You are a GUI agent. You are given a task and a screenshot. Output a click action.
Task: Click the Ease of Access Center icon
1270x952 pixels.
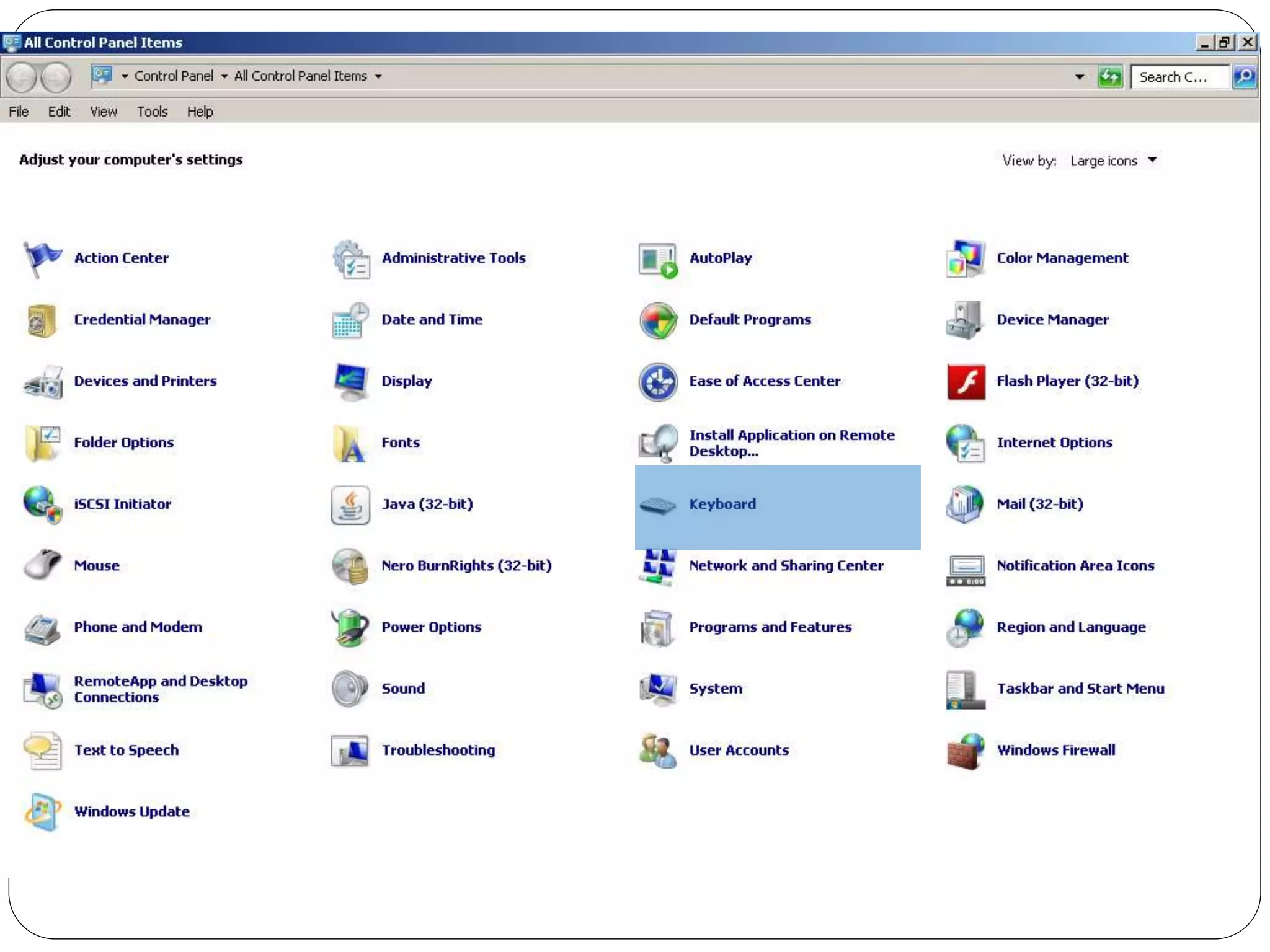[x=657, y=382]
